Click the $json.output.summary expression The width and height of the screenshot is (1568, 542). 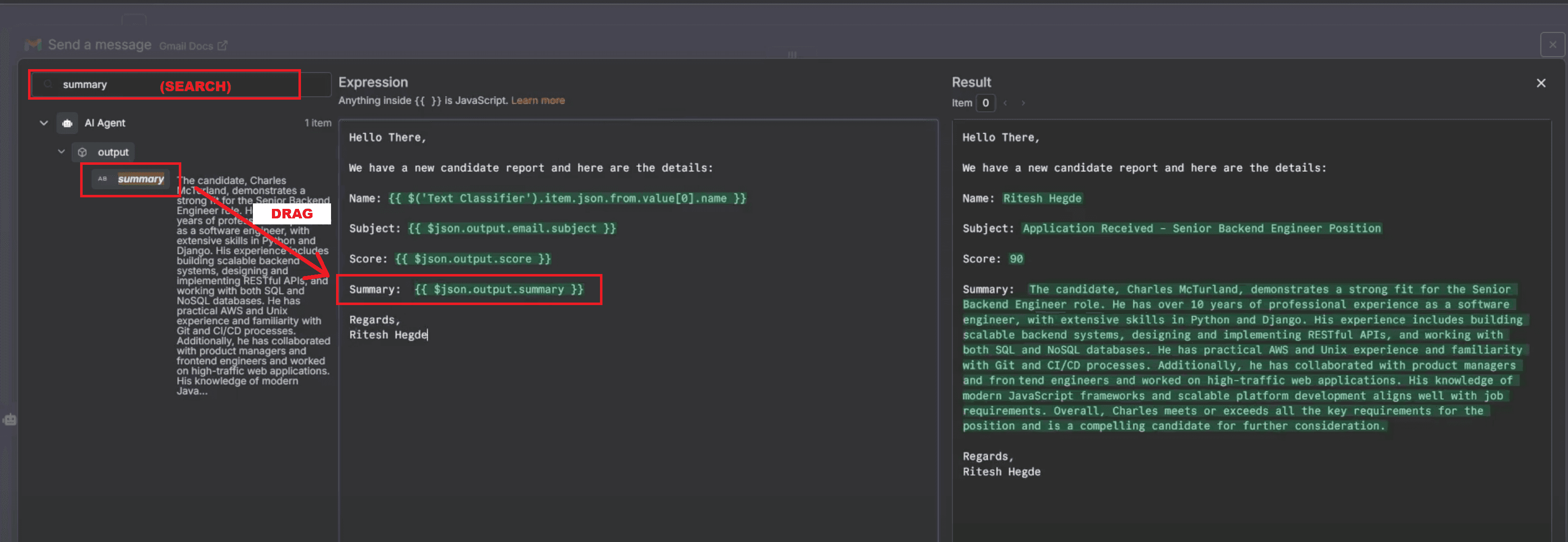point(498,289)
